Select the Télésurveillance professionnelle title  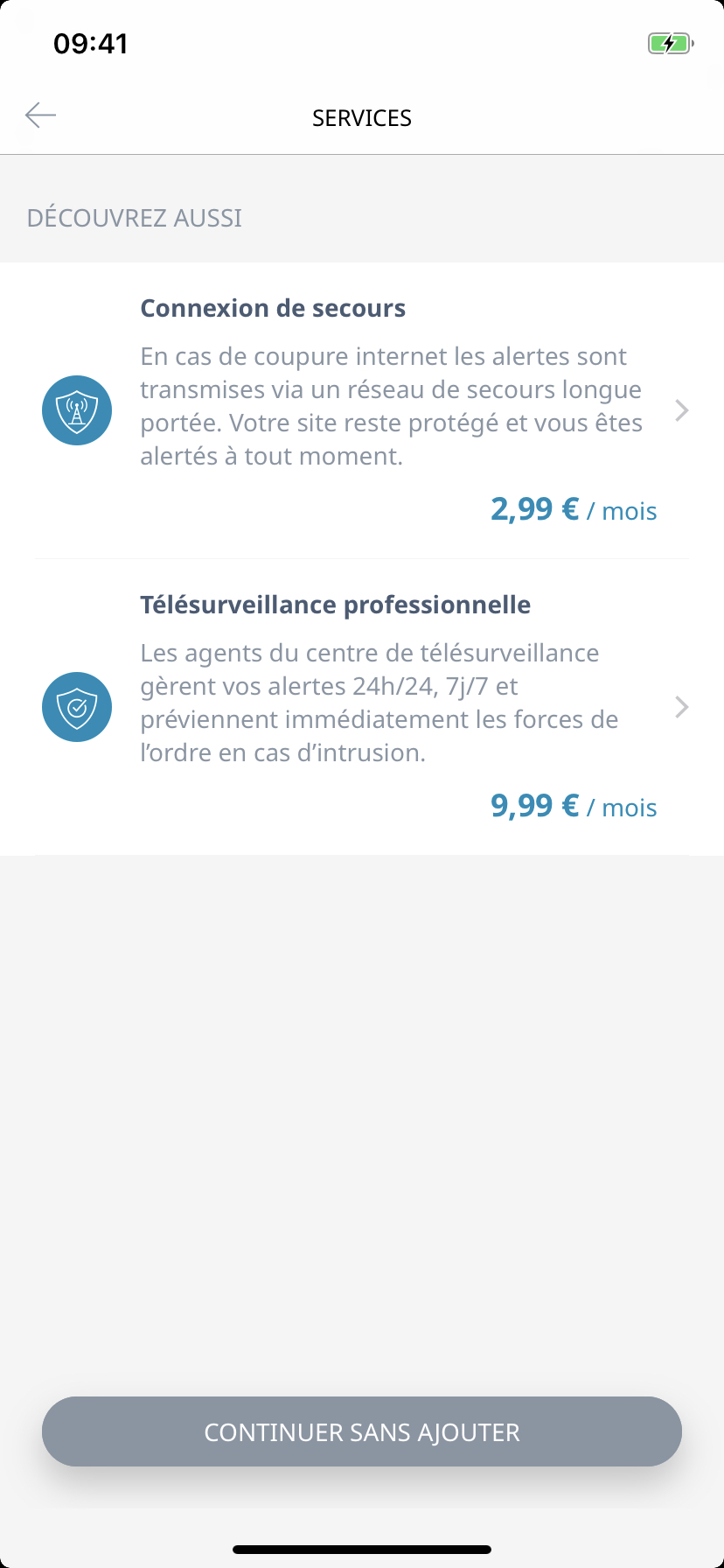point(336,605)
